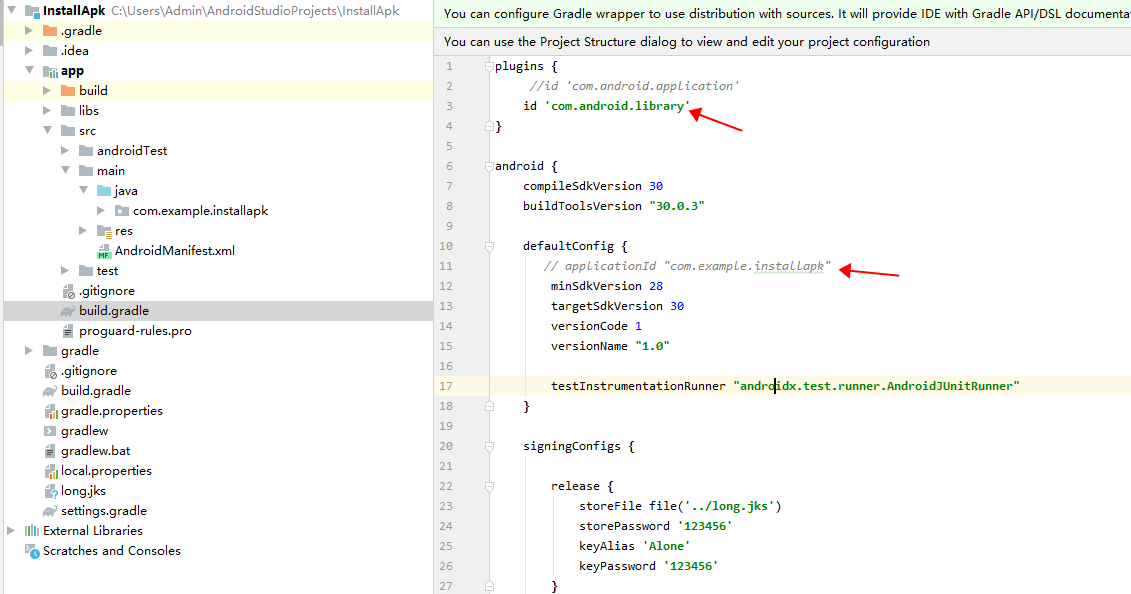The image size is (1131, 594).
Task: Click the proguard-rules.pro file icon
Action: pos(68,331)
